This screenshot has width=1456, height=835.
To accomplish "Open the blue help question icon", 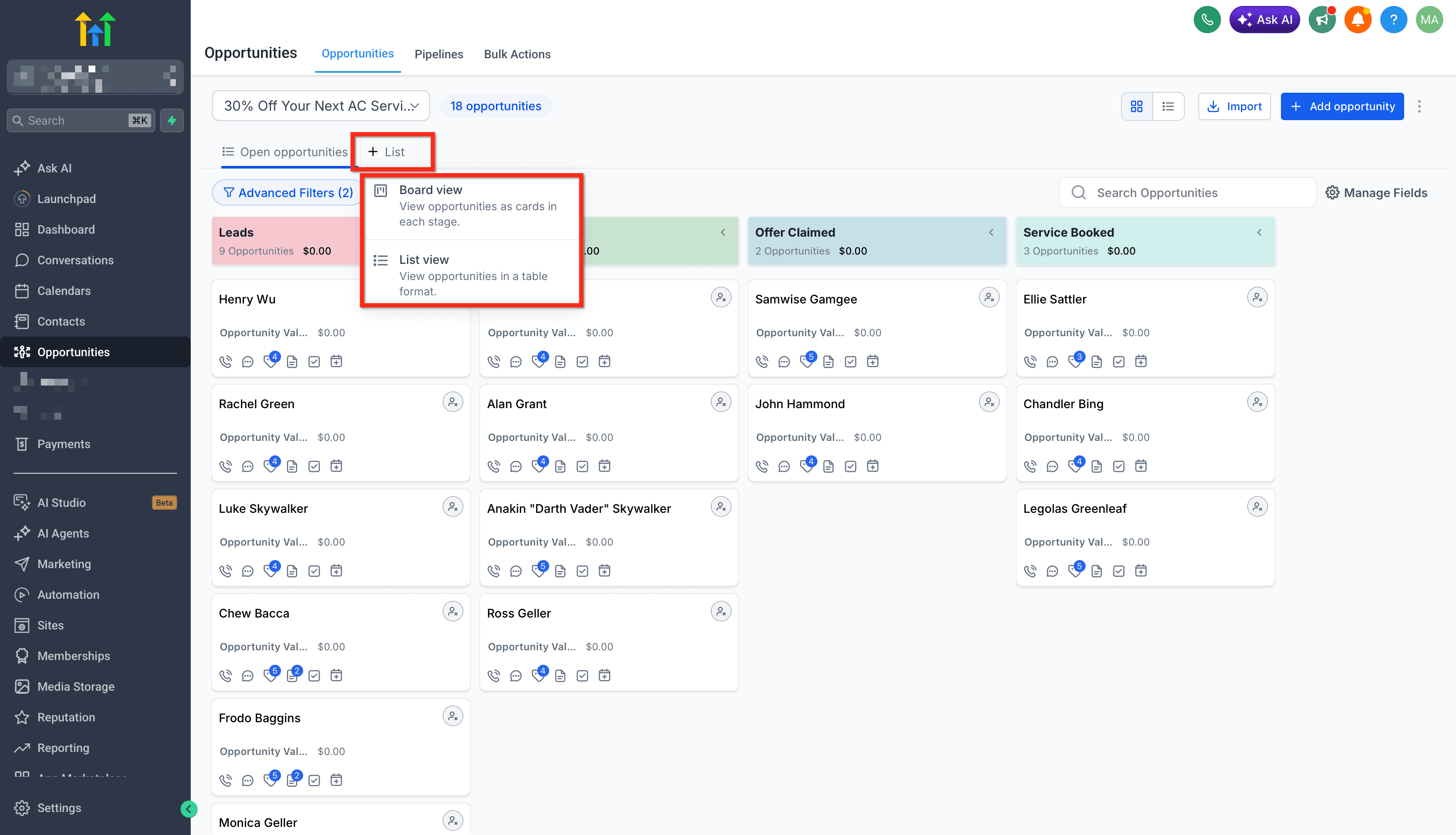I will point(1393,20).
